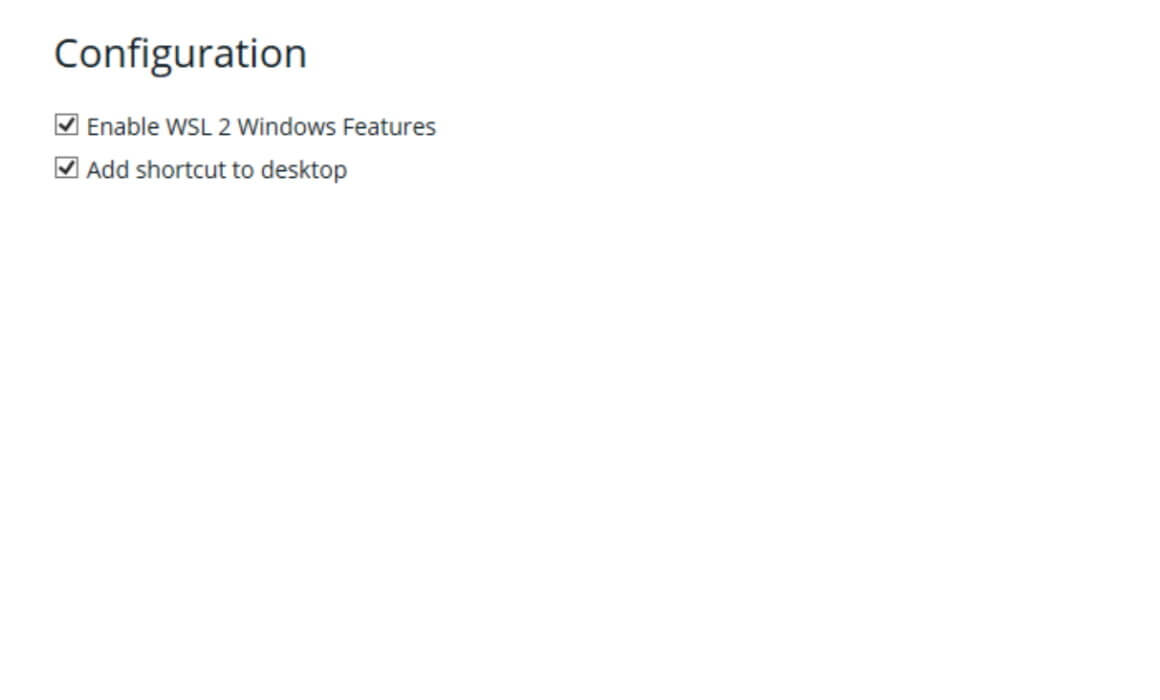Disable WSL 2 Windows Features installation option

(67, 125)
